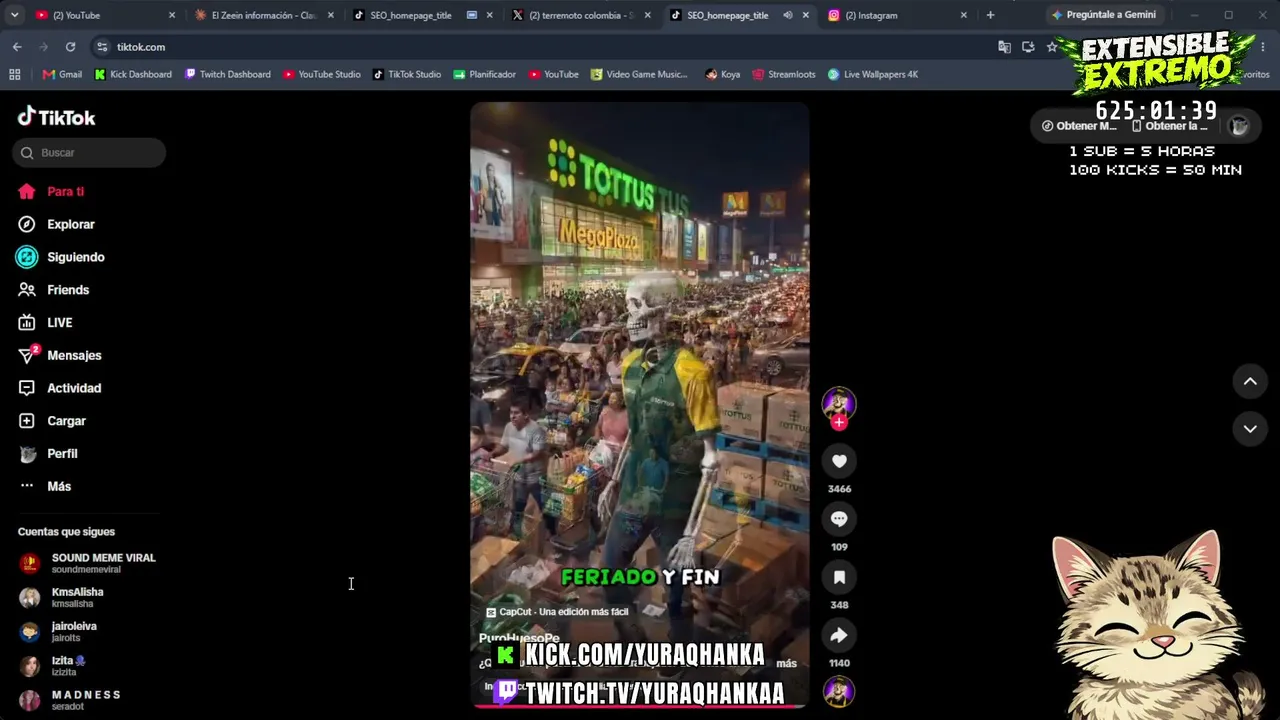This screenshot has width=1280, height=720.
Task: Bookmark this page with star icon
Action: 1052,47
